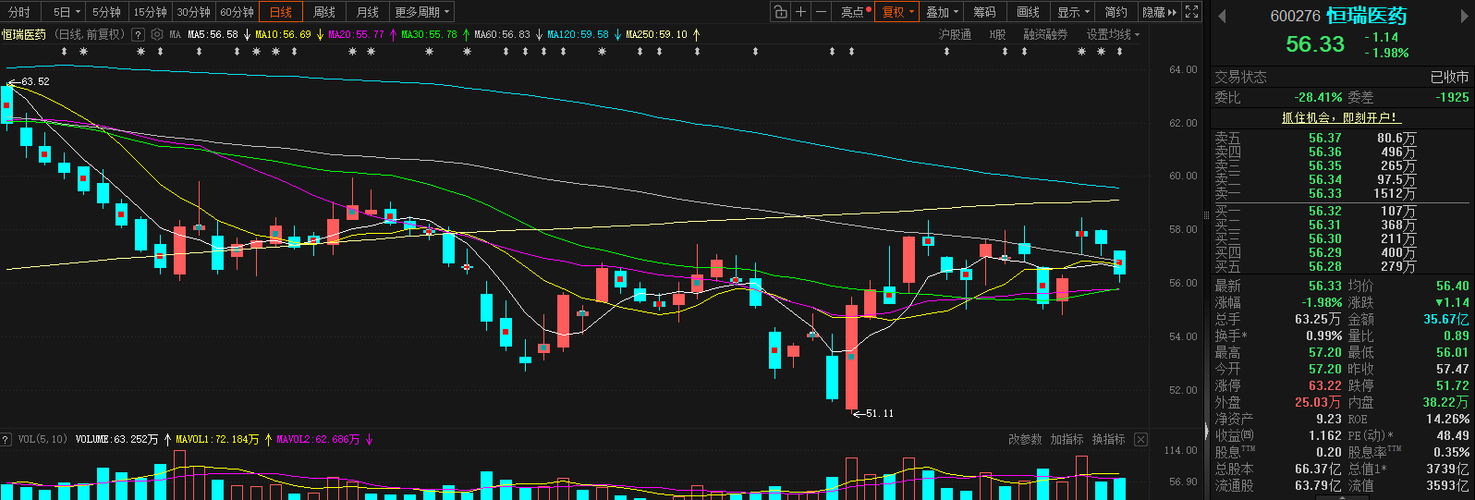Click magenta MA20:55.77 label
1475x500 pixels.
tap(355, 34)
